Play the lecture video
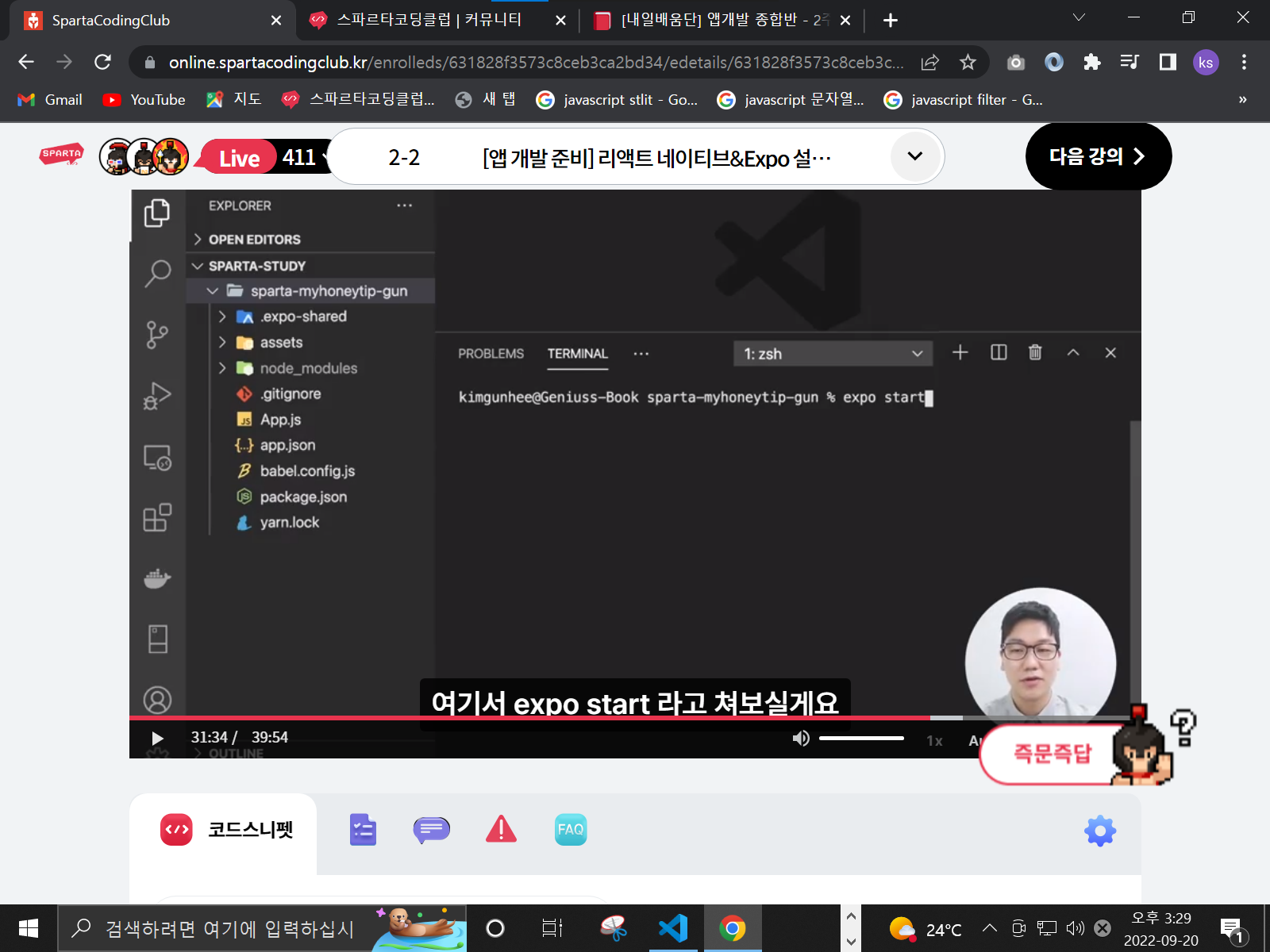This screenshot has width=1270, height=952. 157,739
